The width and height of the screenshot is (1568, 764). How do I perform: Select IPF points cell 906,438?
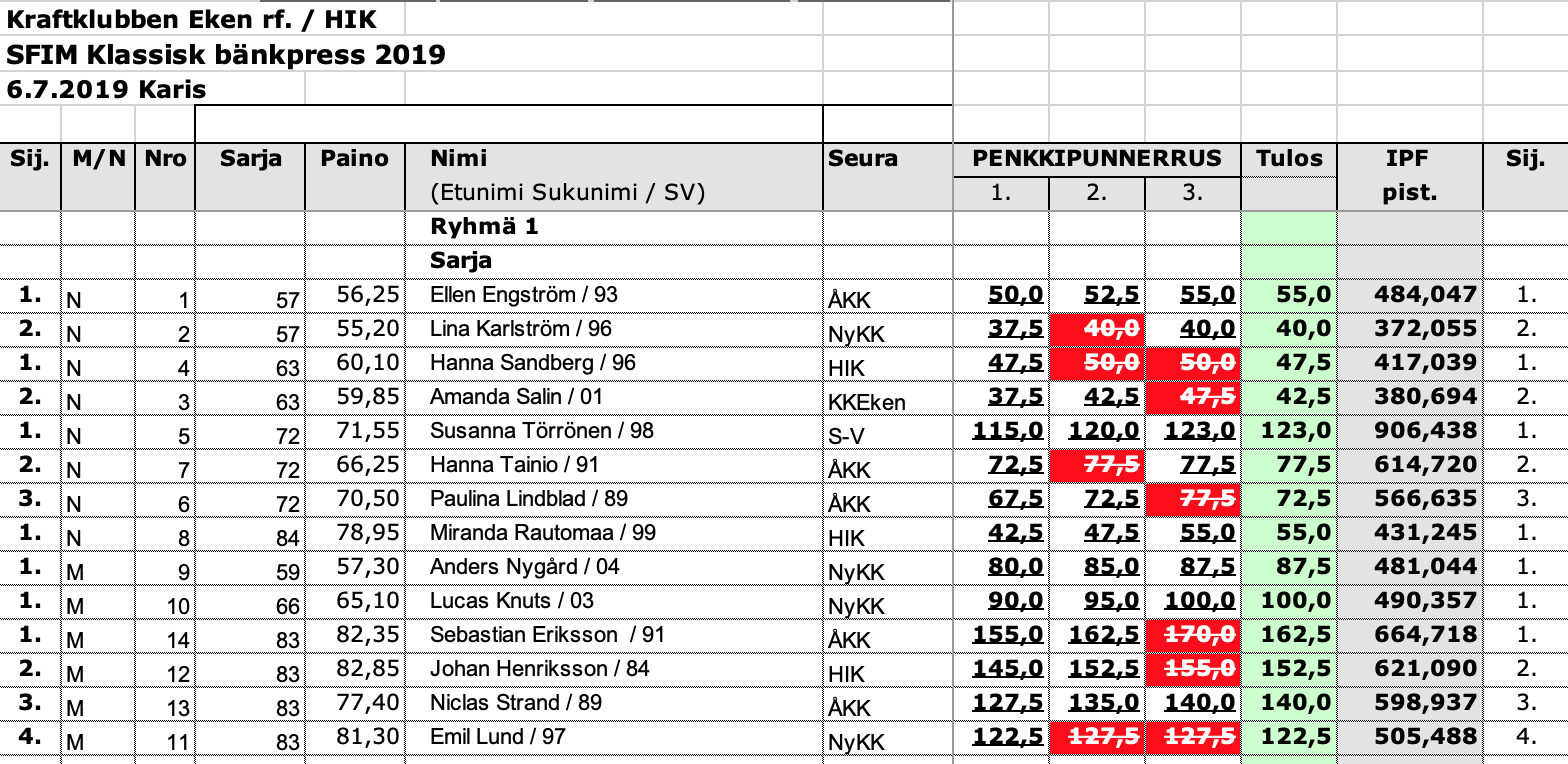click(1410, 431)
